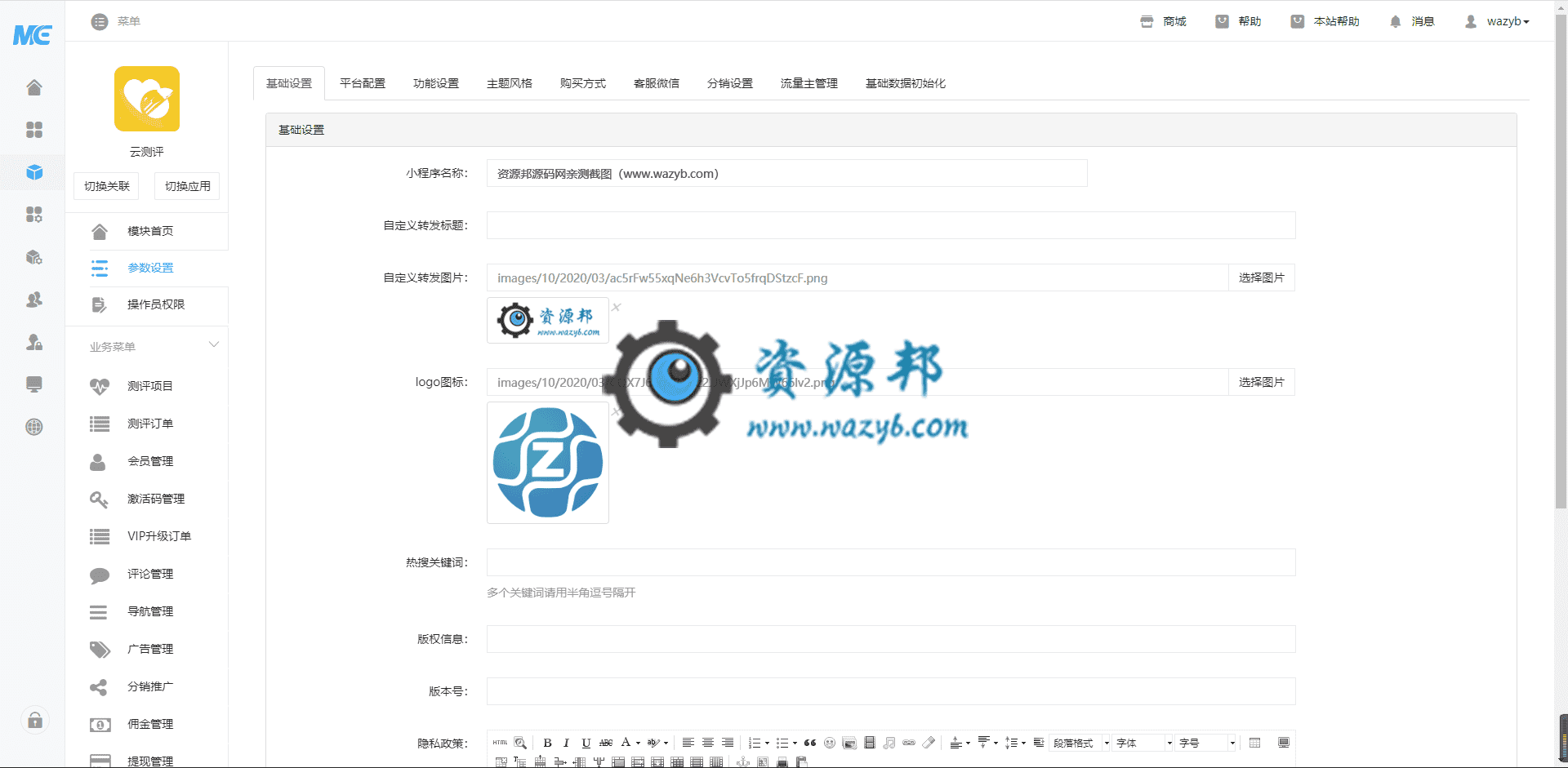
Task: Click 选择图片 for logo图标
Action: tap(1262, 382)
